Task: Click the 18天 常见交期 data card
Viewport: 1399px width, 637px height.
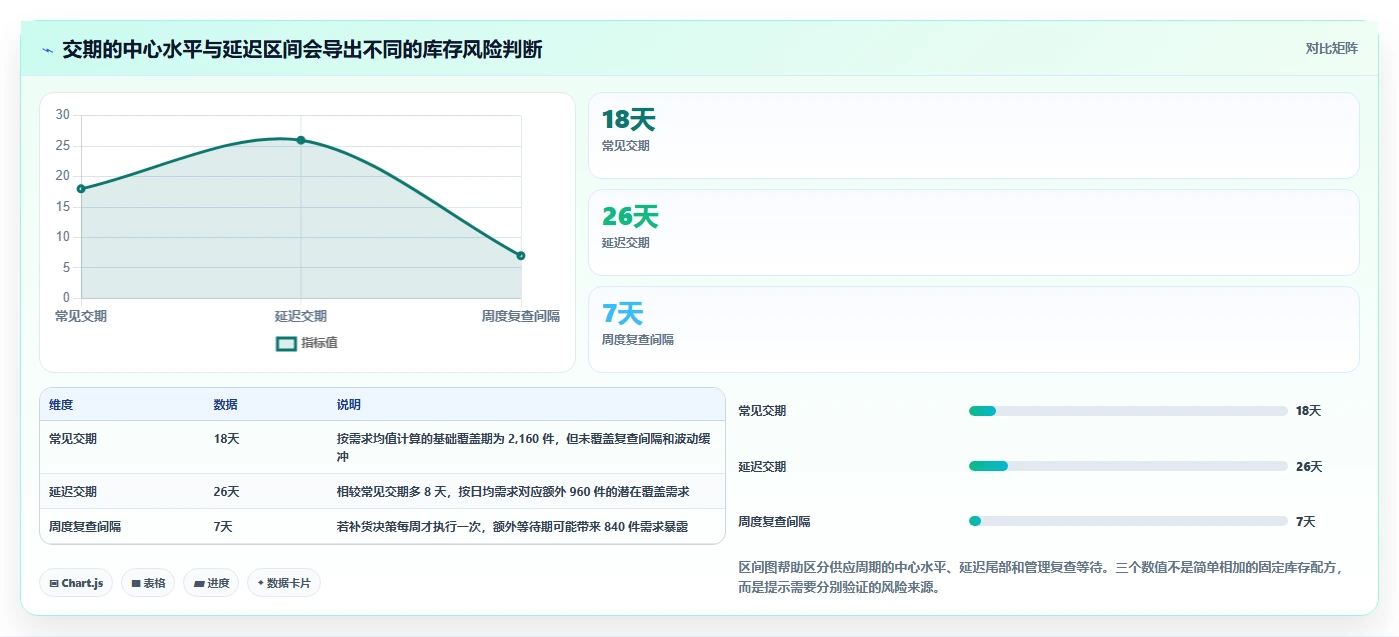Action: [973, 135]
